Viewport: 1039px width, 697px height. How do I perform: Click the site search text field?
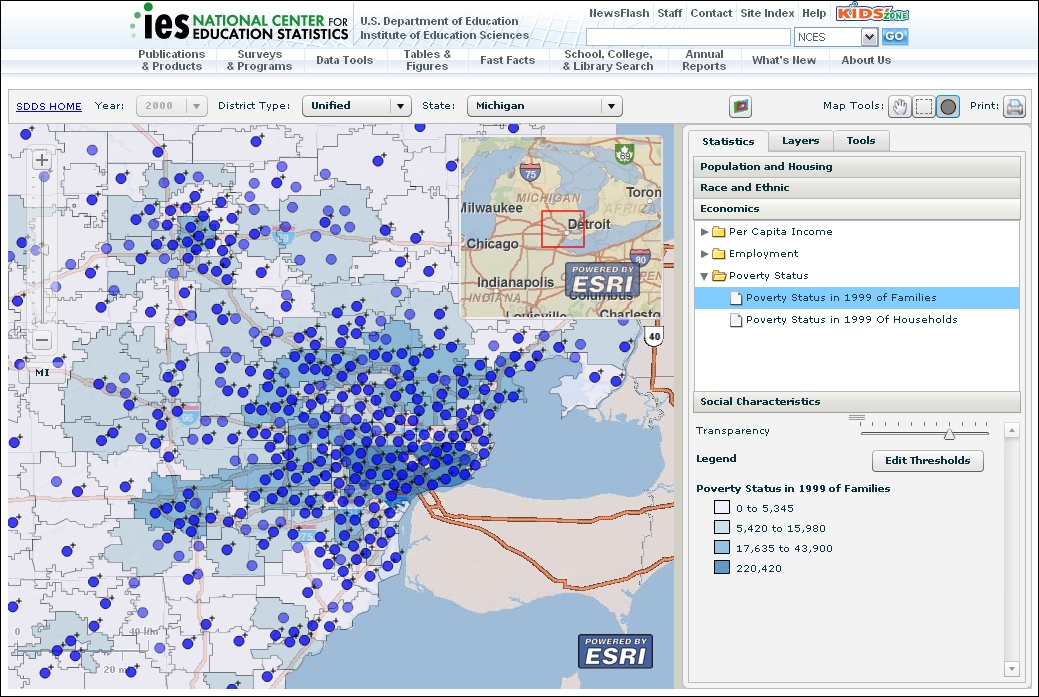(x=687, y=37)
